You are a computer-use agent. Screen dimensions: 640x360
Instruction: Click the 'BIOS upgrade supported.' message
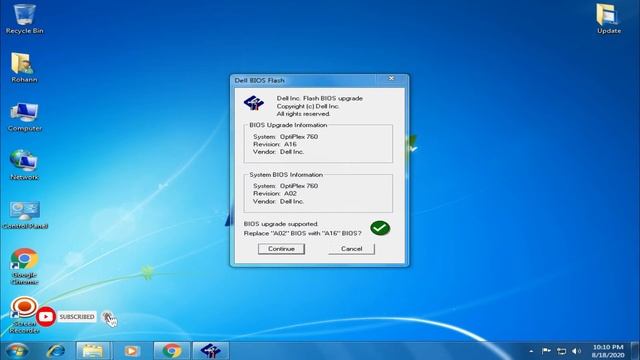281,224
